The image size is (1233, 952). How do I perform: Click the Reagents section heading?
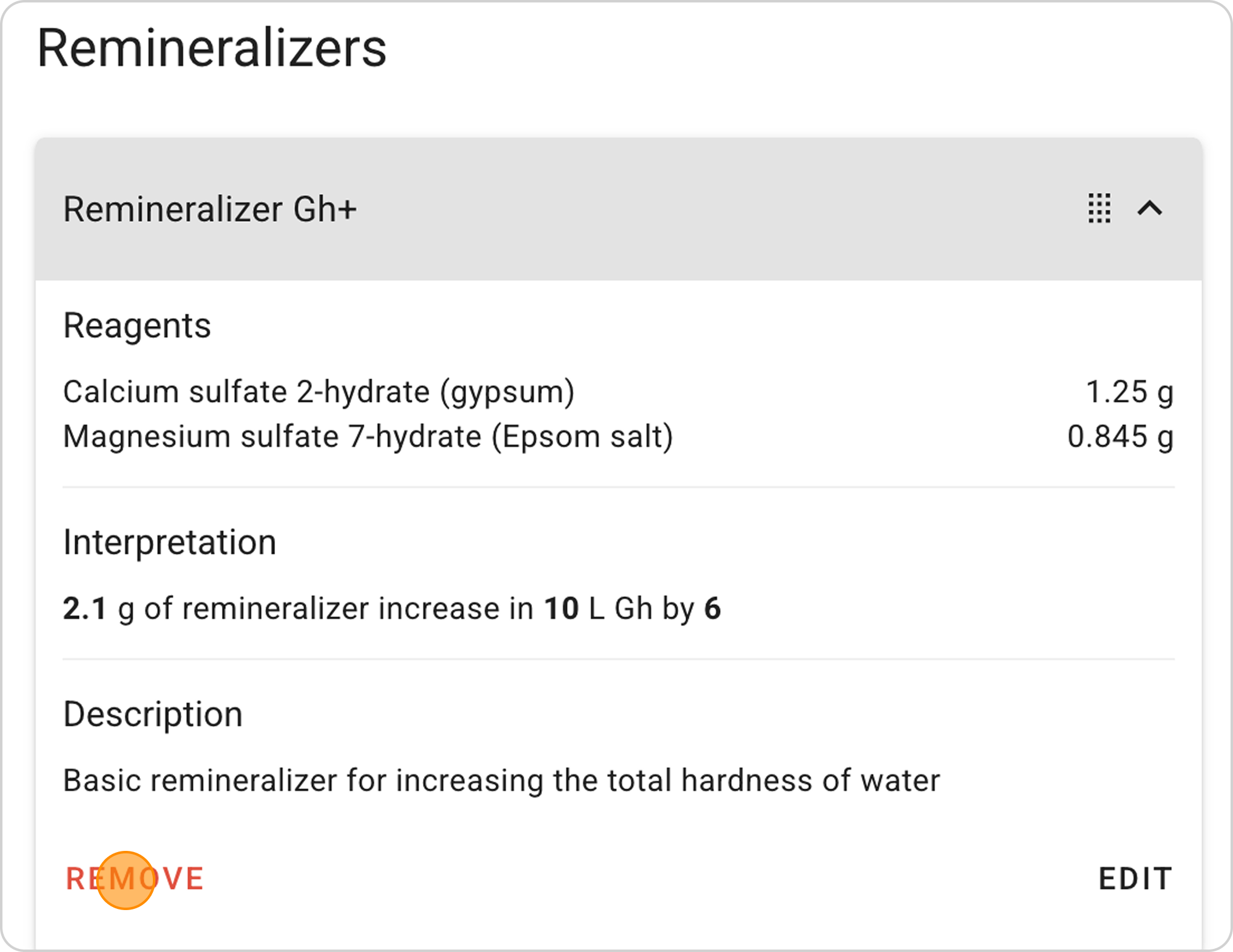[137, 326]
